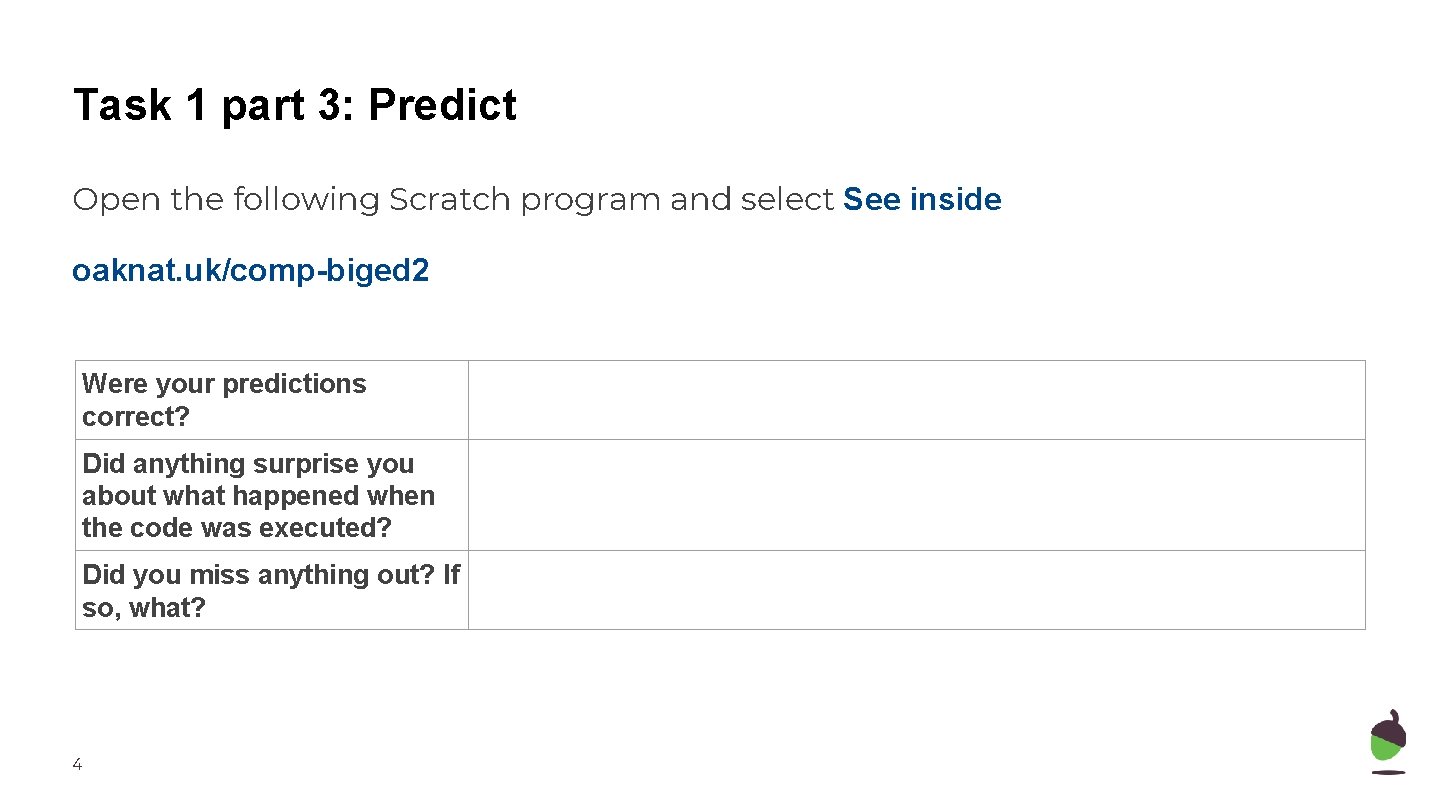Click the blank answer cell beside 'Did anything surprise you'
This screenshot has height=810, width=1440.
[x=916, y=495]
